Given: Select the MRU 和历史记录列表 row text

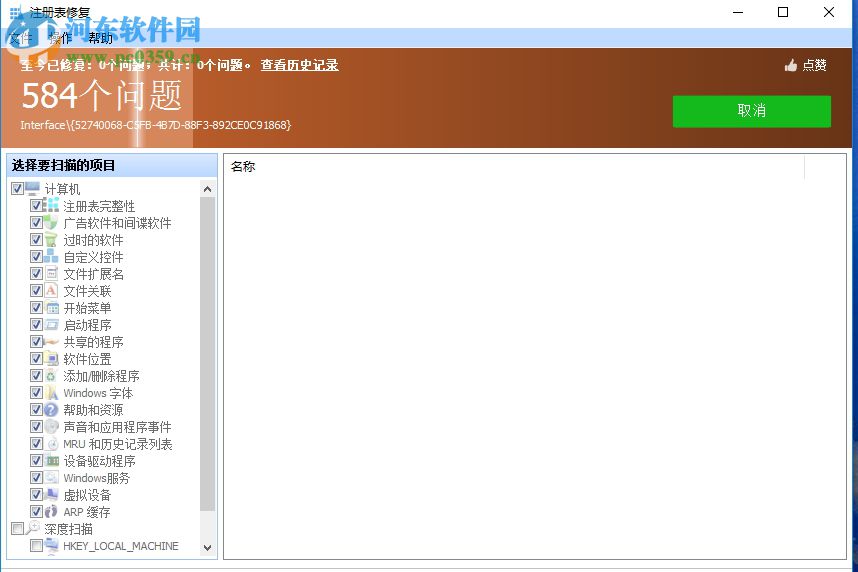Looking at the screenshot, I should pos(118,444).
